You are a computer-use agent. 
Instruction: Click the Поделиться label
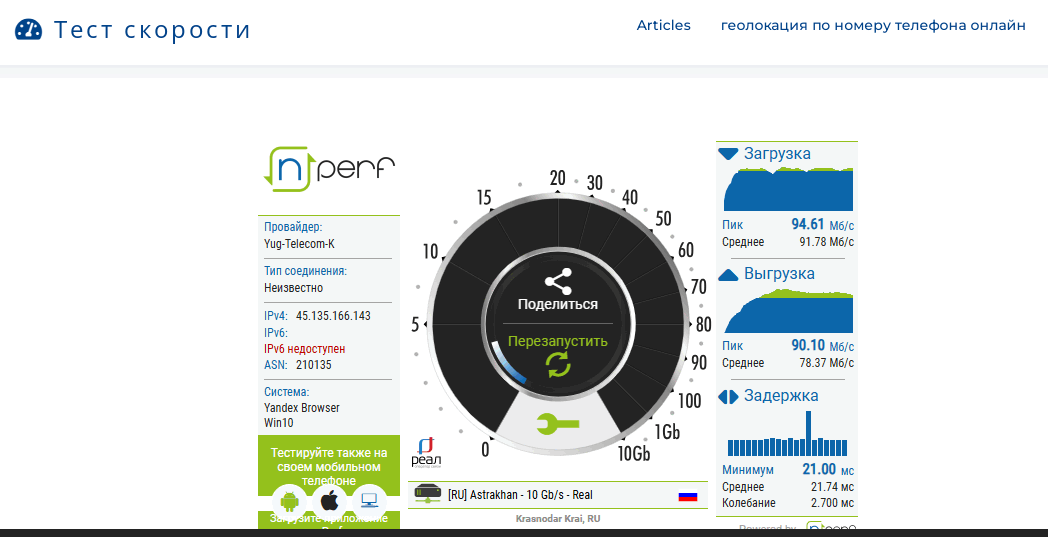557,304
